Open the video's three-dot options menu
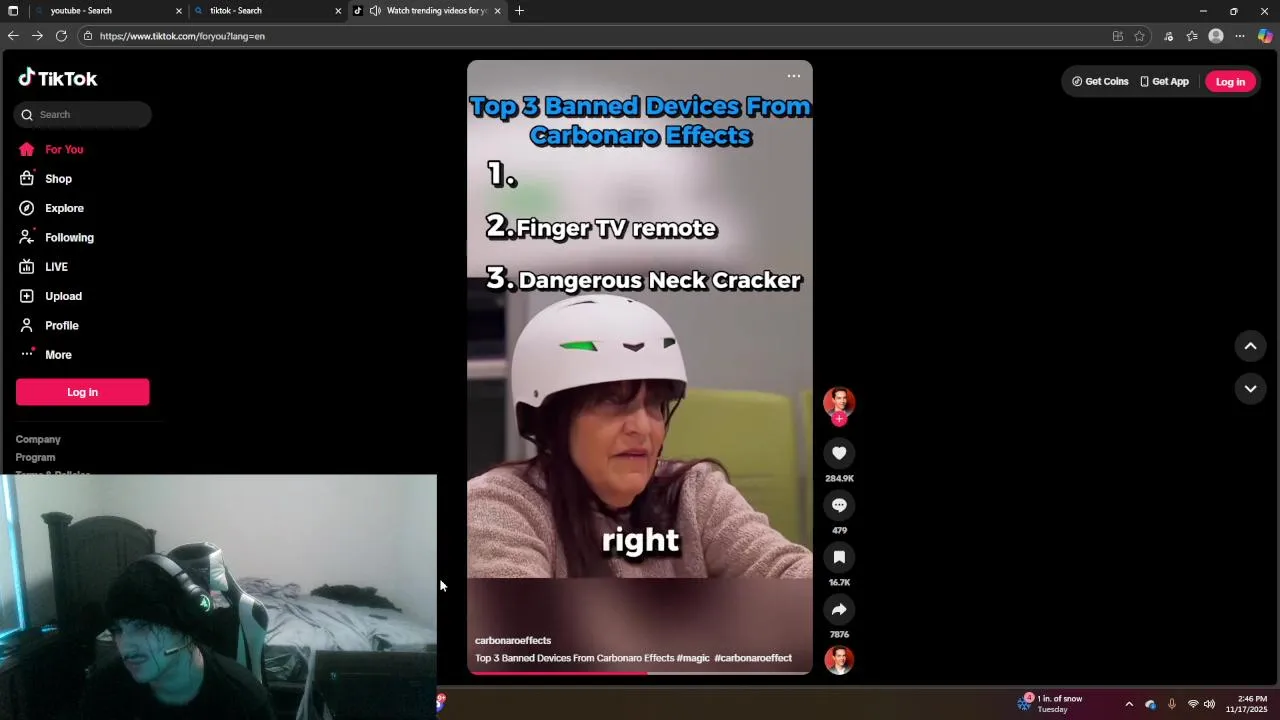The width and height of the screenshot is (1280, 720). [793, 76]
